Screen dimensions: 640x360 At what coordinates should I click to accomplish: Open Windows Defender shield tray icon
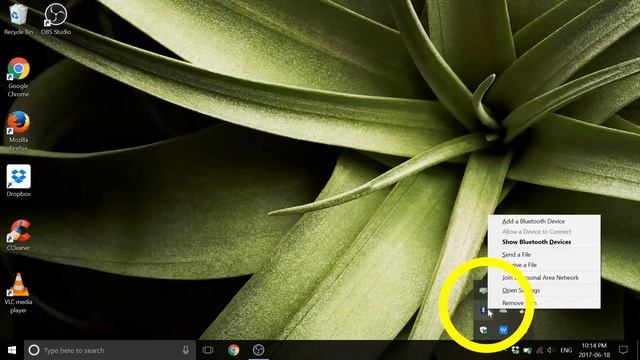(483, 330)
